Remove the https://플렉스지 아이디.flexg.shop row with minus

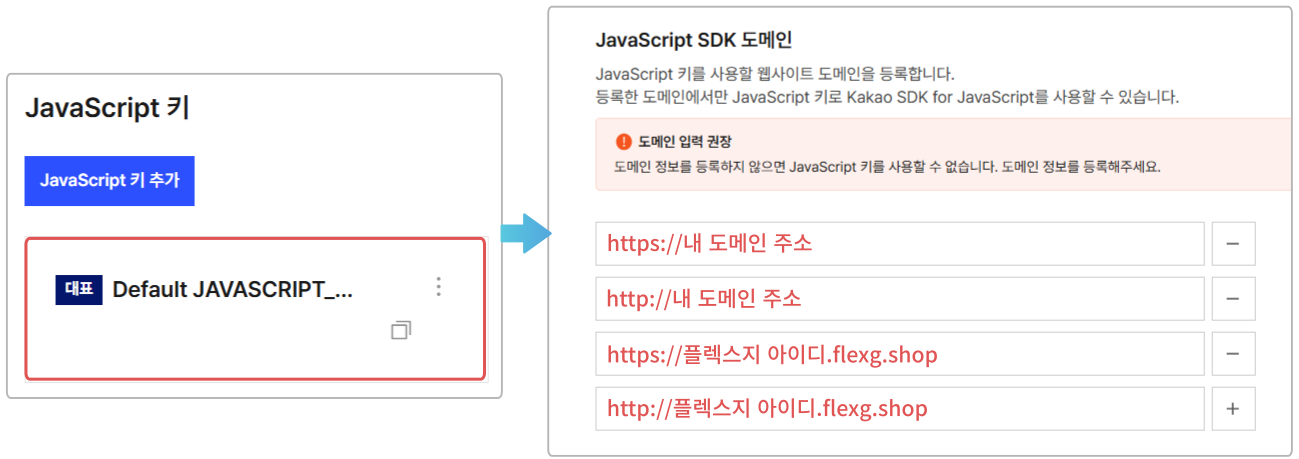(1233, 354)
